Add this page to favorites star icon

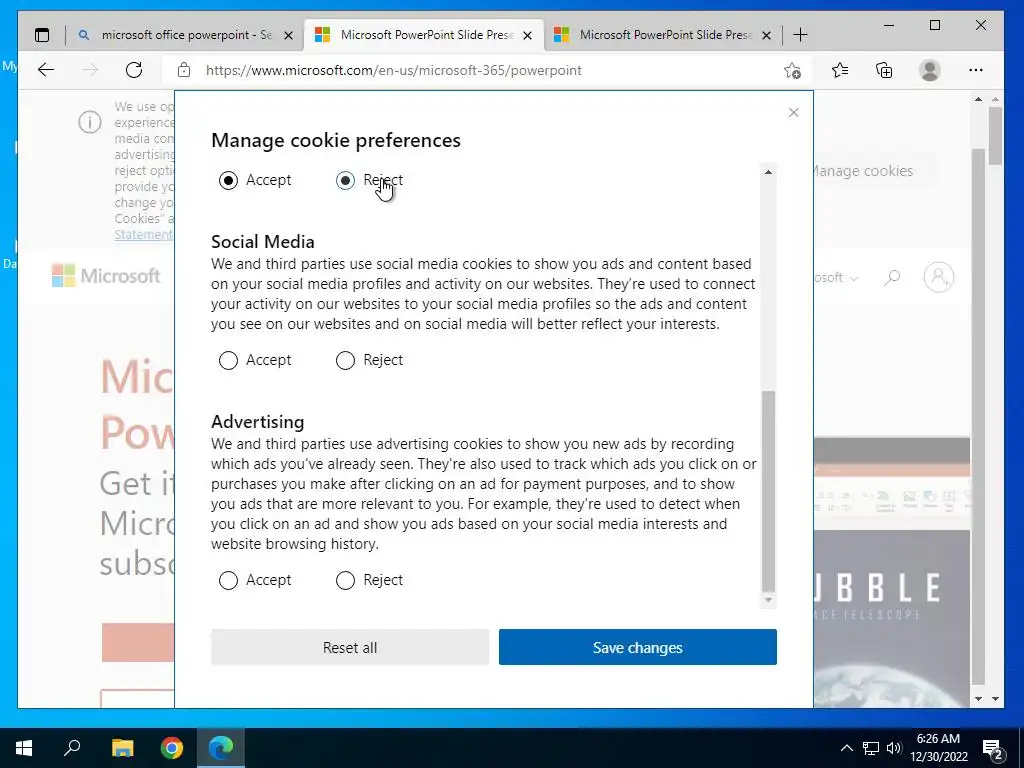[792, 70]
